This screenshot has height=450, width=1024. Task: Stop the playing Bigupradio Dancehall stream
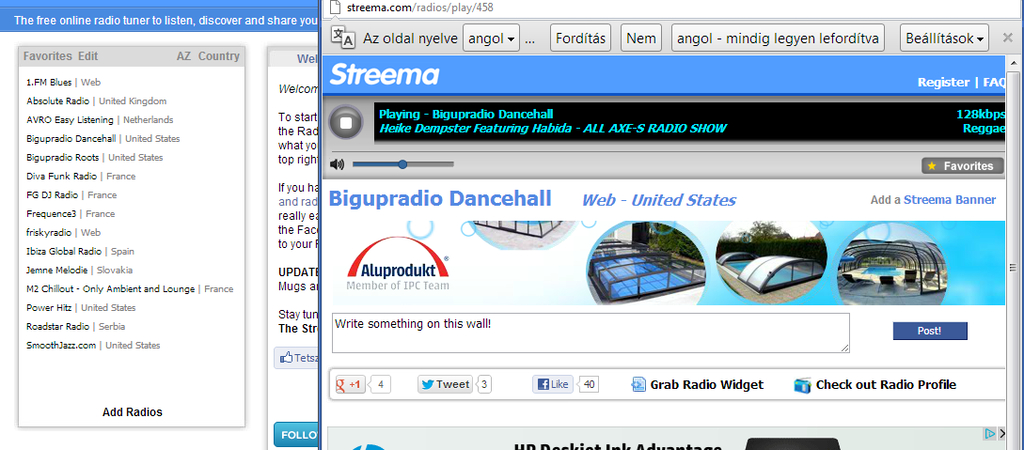pyautogui.click(x=345, y=123)
